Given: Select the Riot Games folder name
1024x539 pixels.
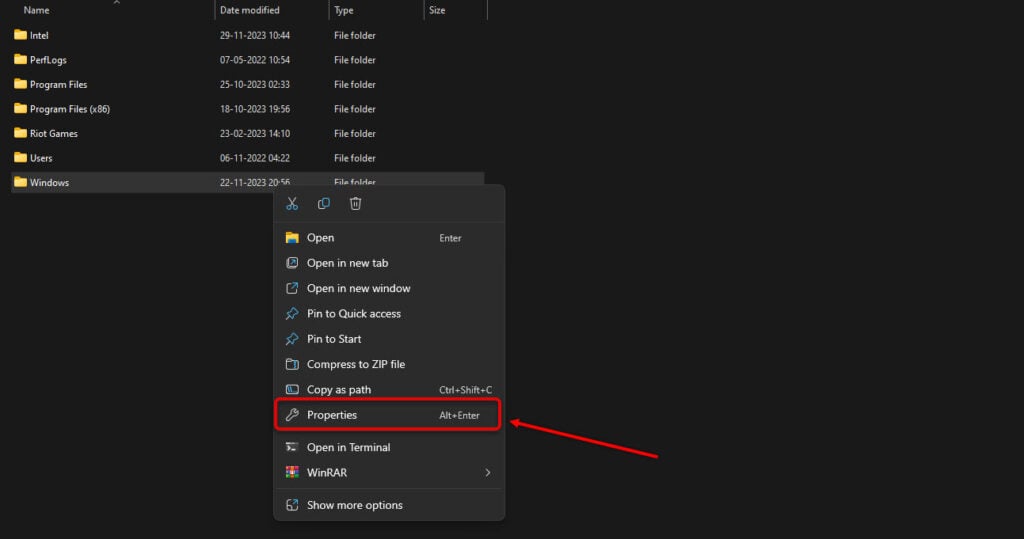Looking at the screenshot, I should pos(54,133).
